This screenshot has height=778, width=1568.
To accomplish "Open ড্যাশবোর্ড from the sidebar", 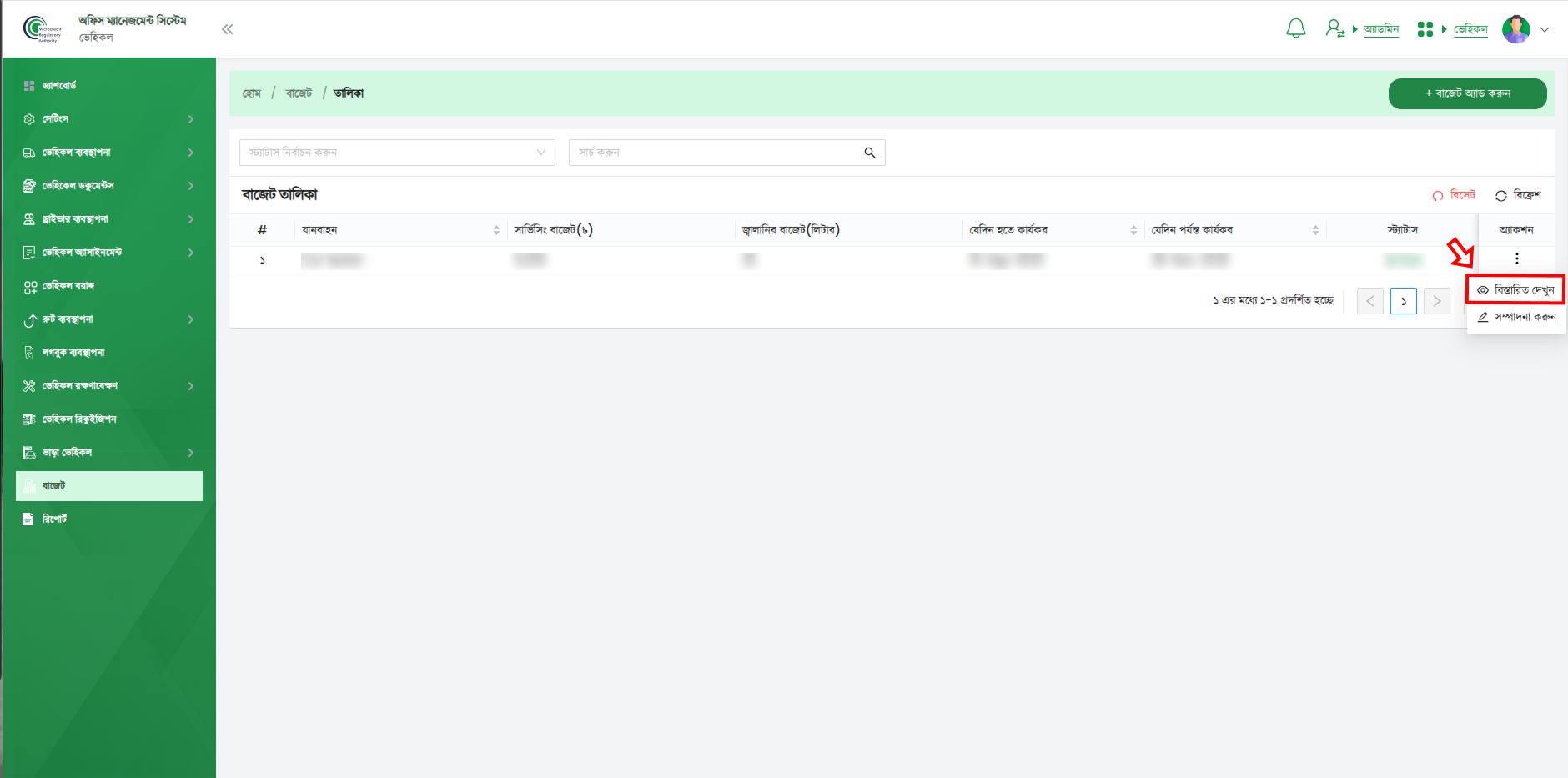I will [x=58, y=86].
